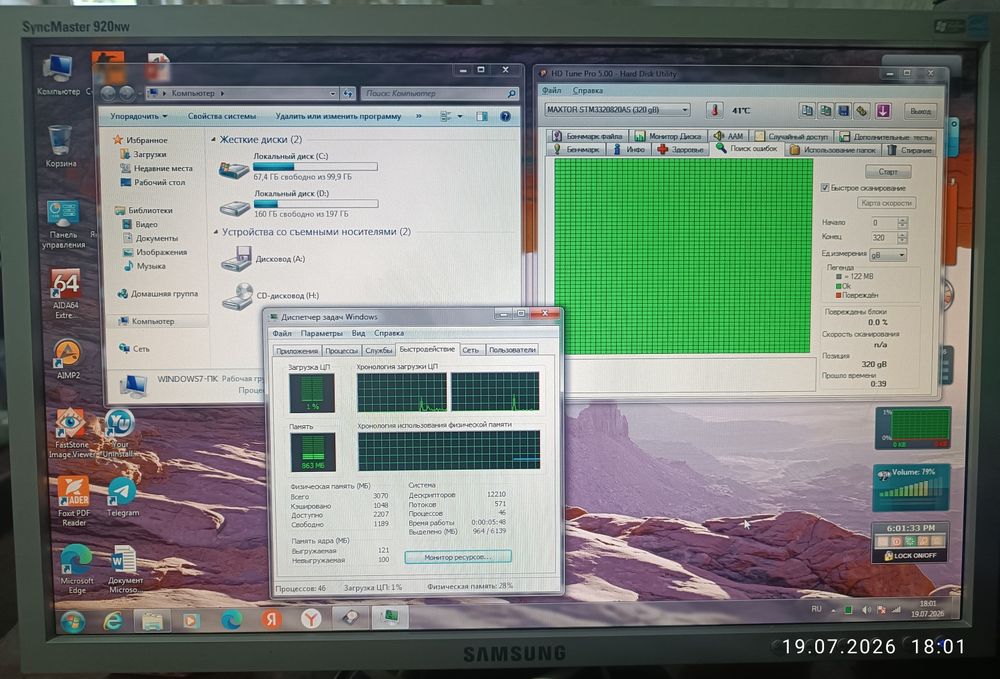
Task: Click Свойства системы in Explorer toolbar
Action: tap(222, 116)
